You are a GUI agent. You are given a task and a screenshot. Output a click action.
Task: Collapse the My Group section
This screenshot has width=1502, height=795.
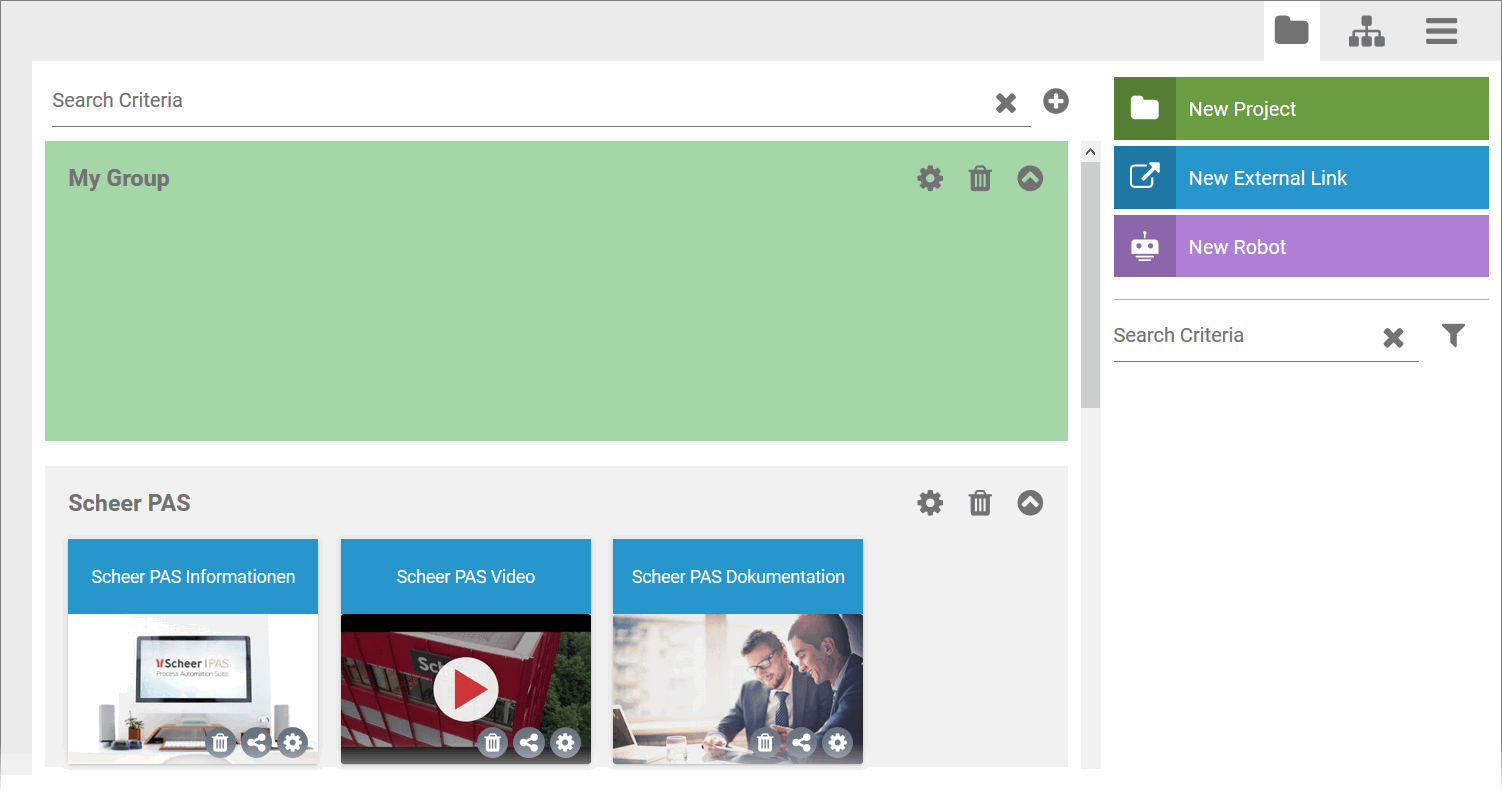[1030, 179]
